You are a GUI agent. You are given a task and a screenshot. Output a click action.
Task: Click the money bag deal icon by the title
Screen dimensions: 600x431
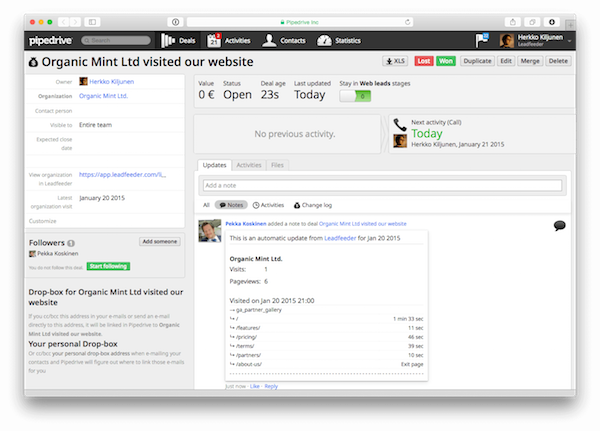coord(33,62)
